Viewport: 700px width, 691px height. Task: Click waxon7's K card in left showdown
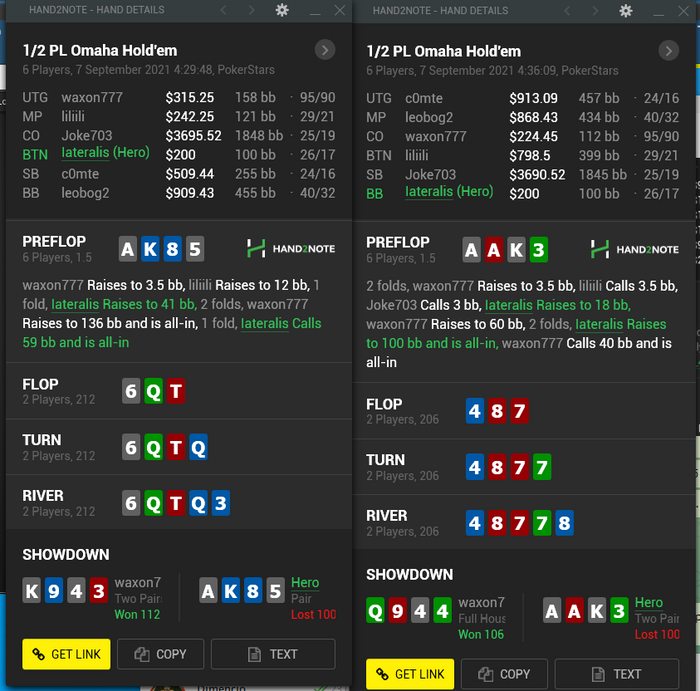(32, 591)
